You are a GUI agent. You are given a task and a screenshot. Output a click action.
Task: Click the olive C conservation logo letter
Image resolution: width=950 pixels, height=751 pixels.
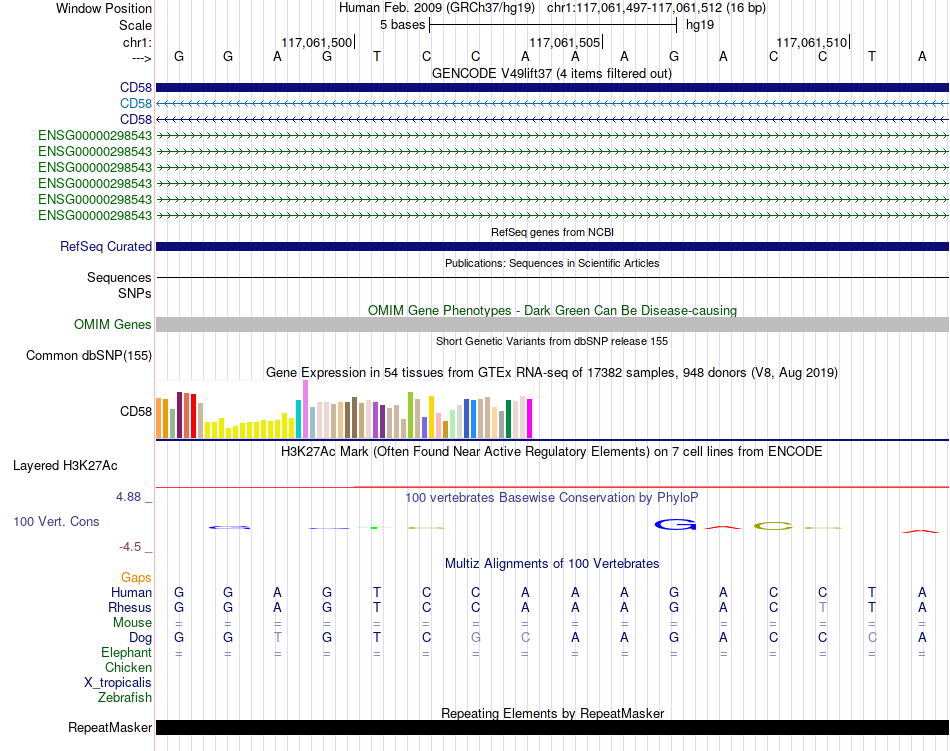[773, 526]
